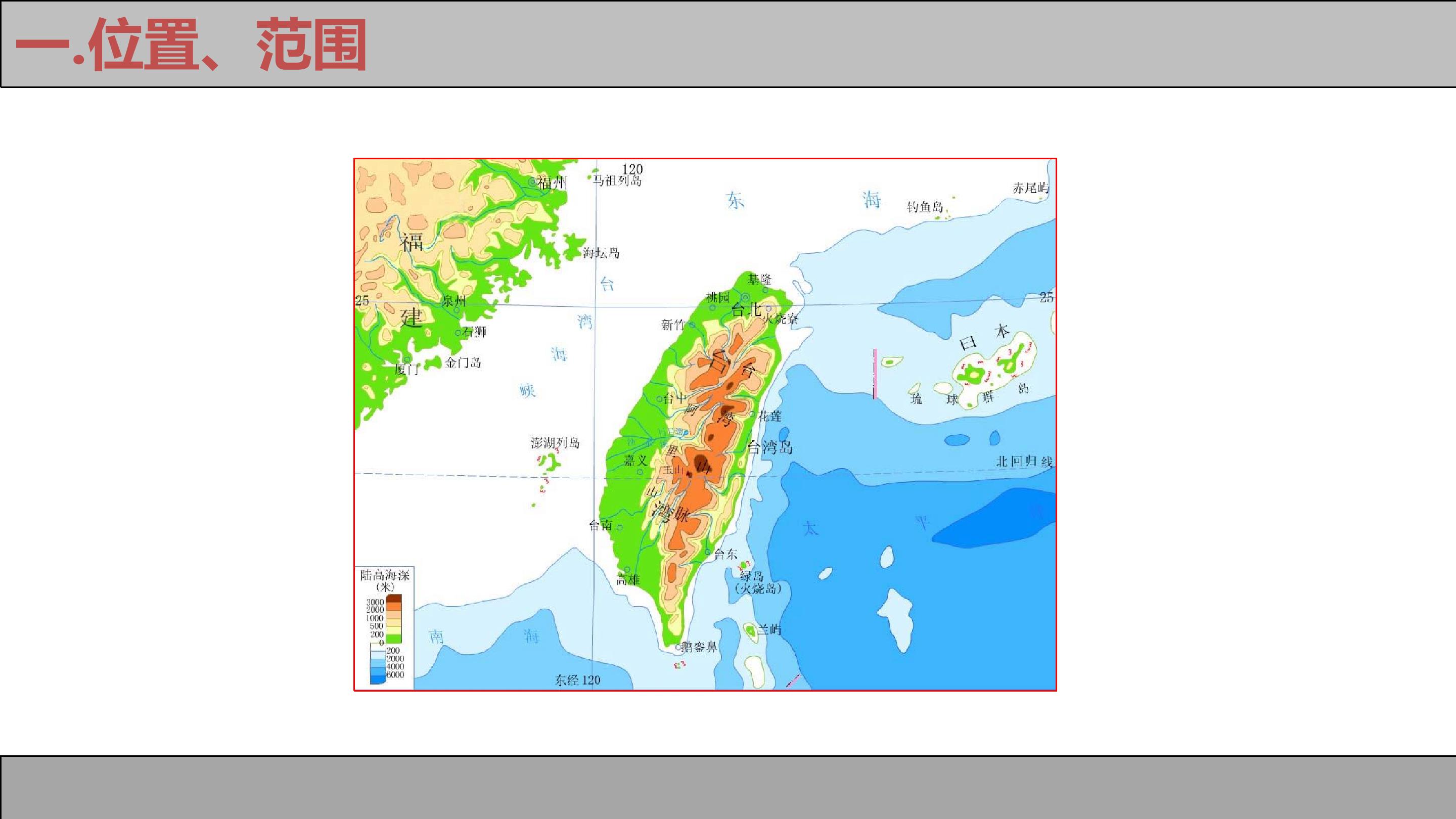Click the 台湾岛 label
The height and width of the screenshot is (819, 1456).
click(x=770, y=447)
